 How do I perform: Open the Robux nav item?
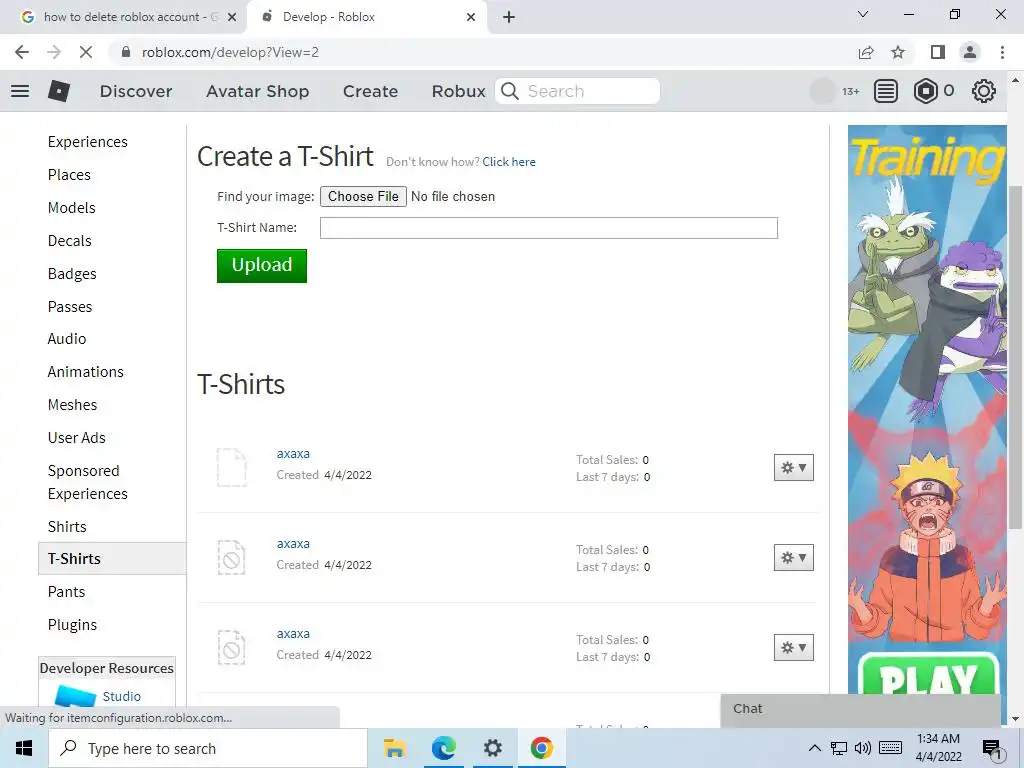[x=458, y=91]
